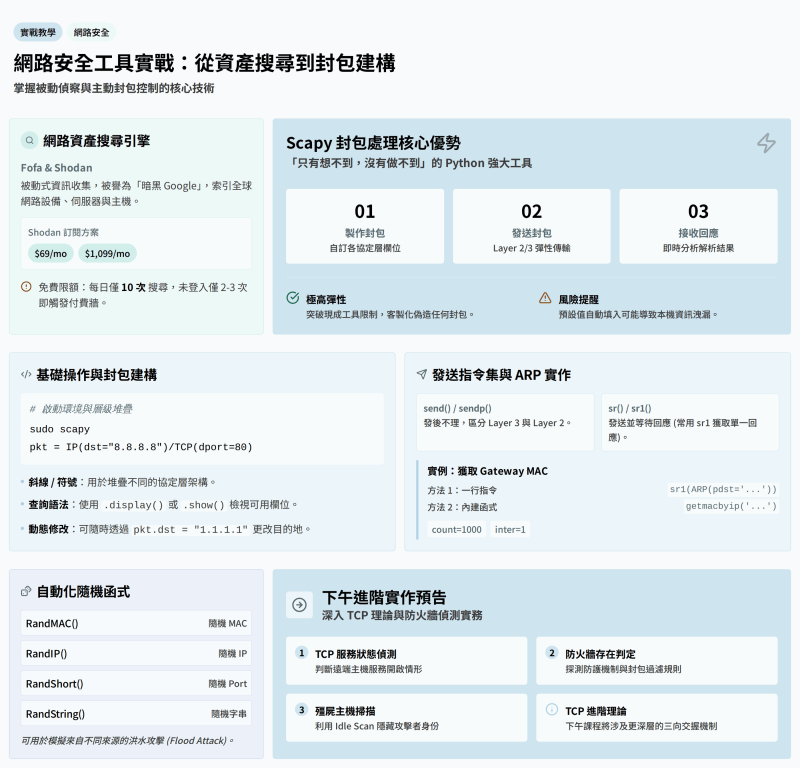800x768 pixels.
Task: Click the 網路安全 tag badge
Action: click(91, 32)
